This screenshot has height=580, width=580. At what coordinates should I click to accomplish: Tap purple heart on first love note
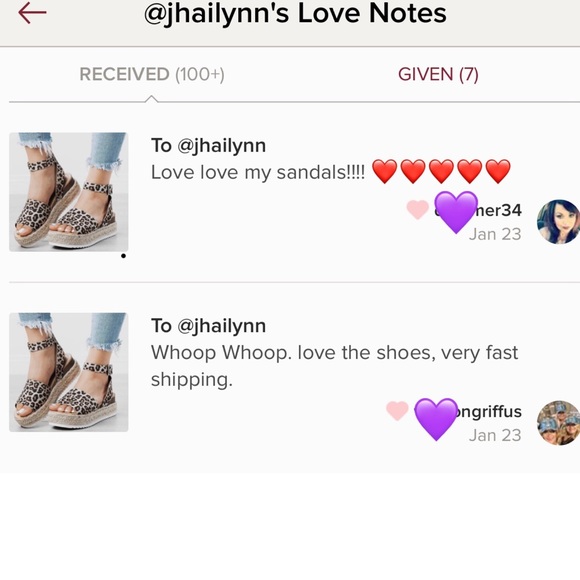(x=456, y=212)
